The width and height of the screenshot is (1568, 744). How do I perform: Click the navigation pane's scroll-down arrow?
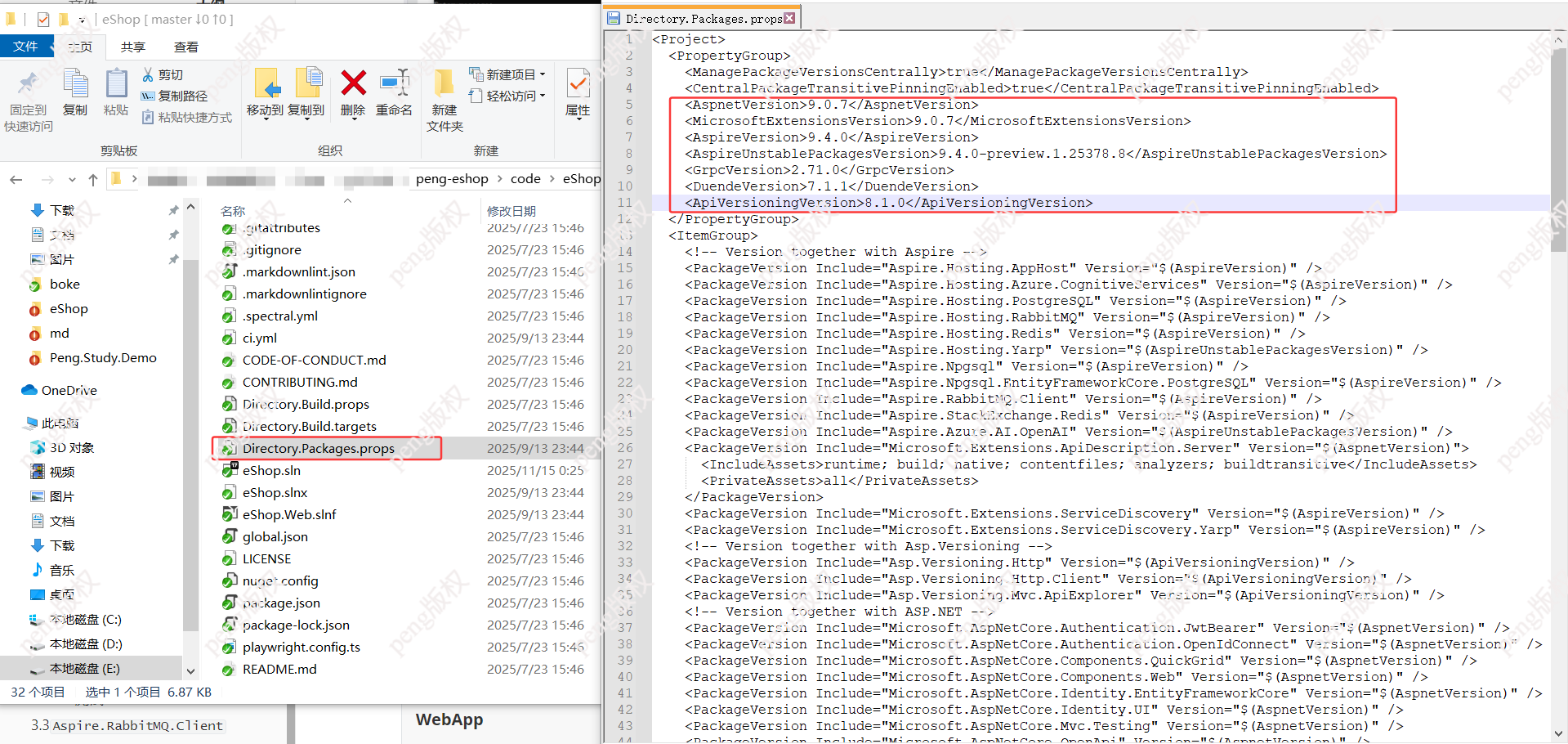tap(190, 671)
